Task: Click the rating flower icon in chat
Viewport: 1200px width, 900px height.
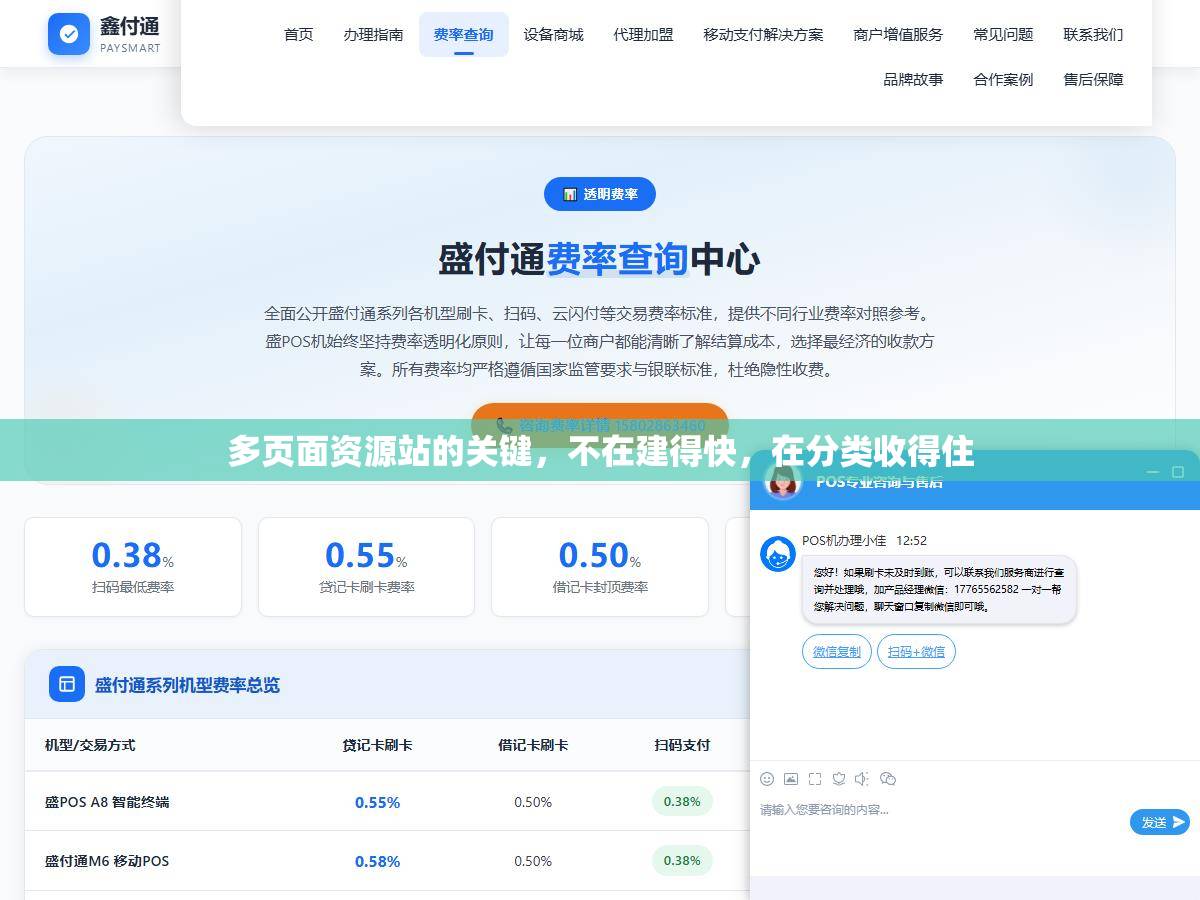Action: [x=839, y=779]
